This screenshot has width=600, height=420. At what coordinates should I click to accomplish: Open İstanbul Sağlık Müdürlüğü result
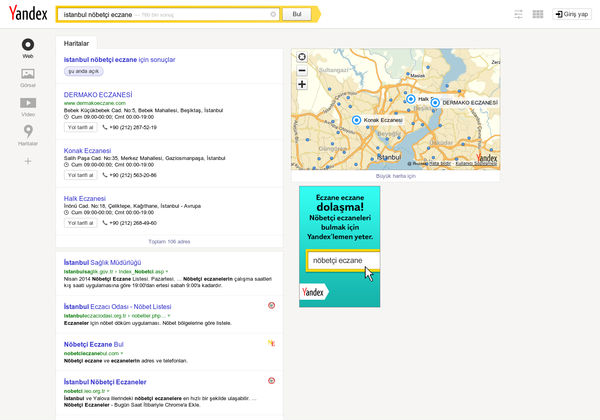click(x=102, y=262)
